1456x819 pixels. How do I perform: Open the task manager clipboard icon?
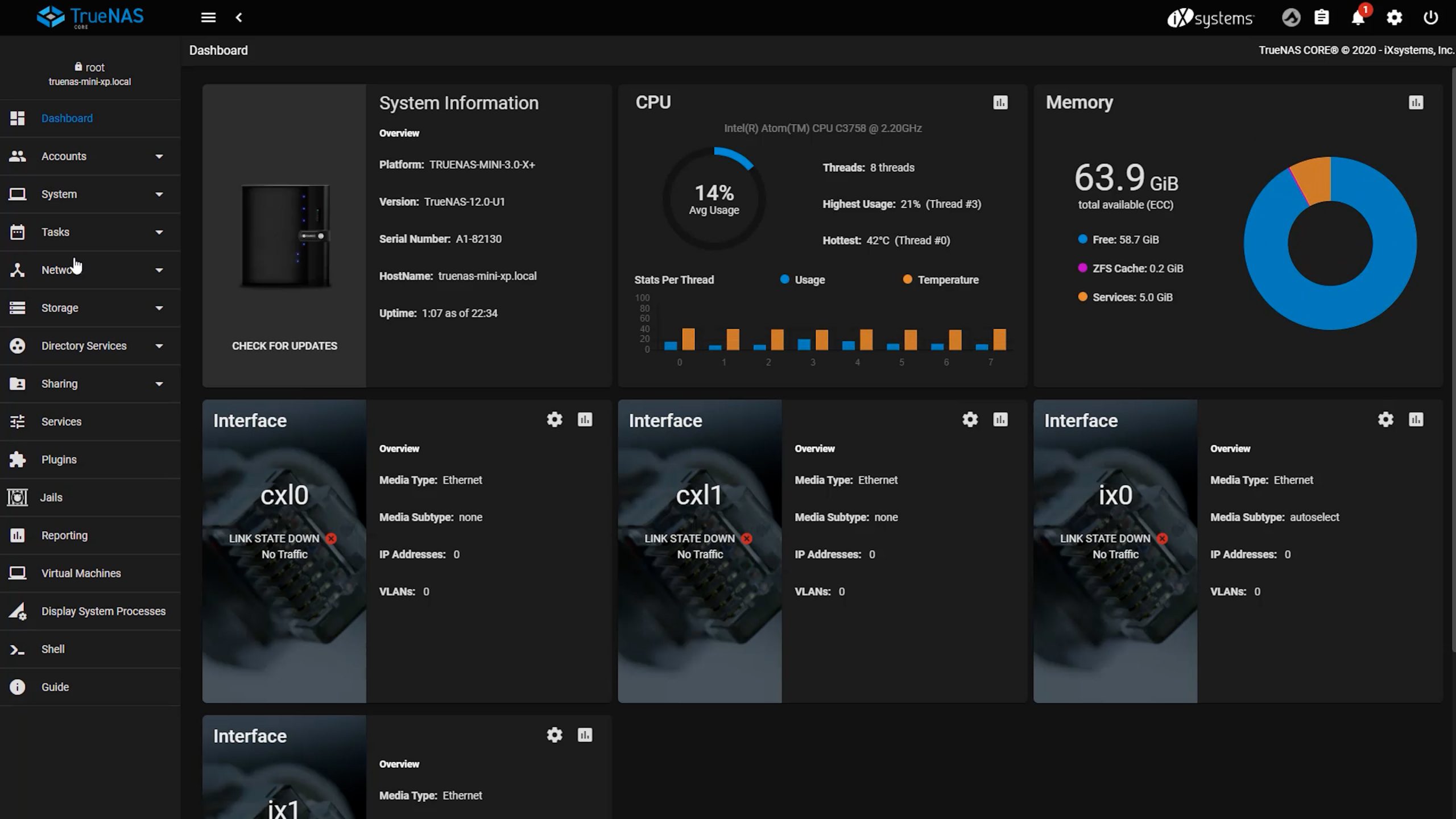coord(1321,18)
